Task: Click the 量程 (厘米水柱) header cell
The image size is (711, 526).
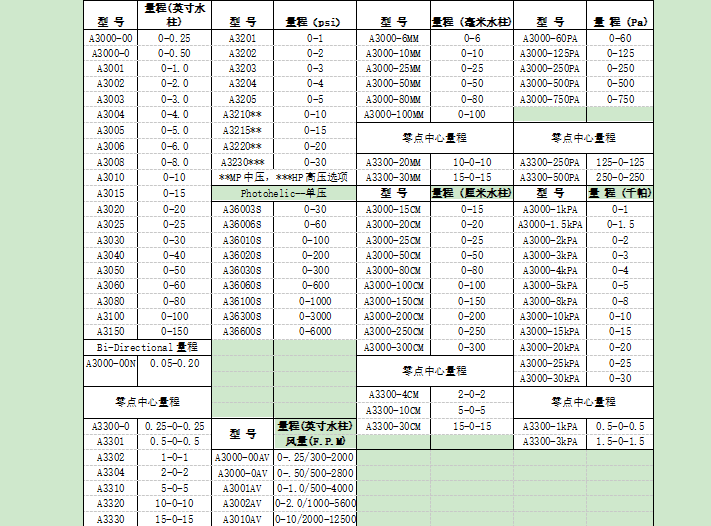Action: 471,192
